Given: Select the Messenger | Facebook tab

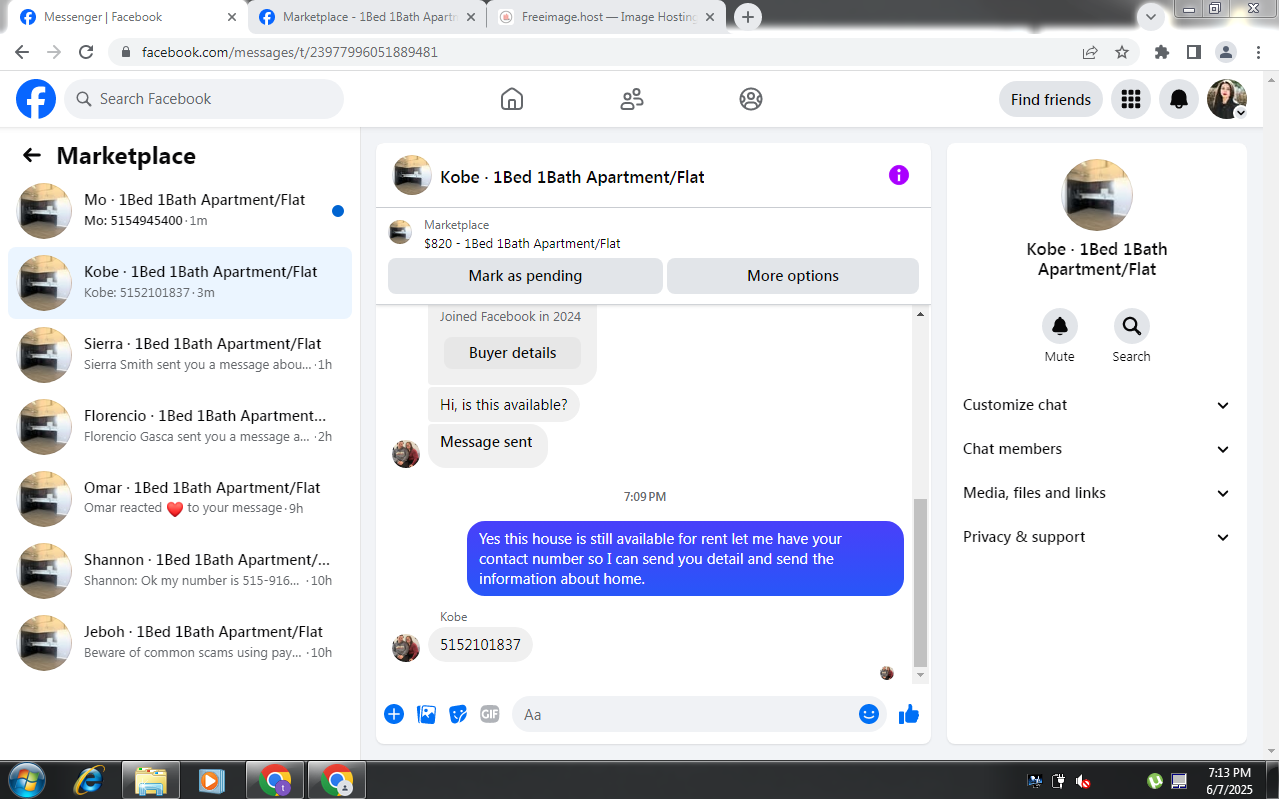Looking at the screenshot, I should click(128, 17).
